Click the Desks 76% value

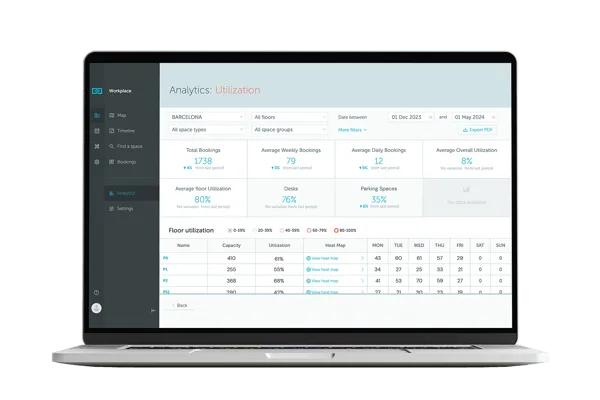pos(289,199)
